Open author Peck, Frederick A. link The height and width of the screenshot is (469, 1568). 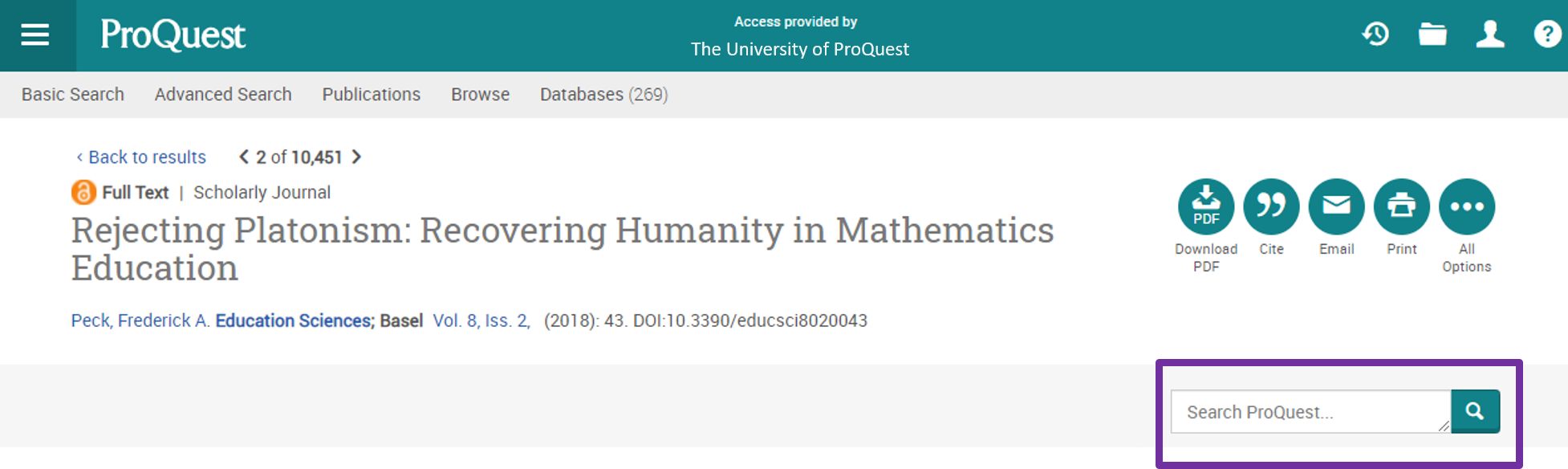click(x=140, y=320)
